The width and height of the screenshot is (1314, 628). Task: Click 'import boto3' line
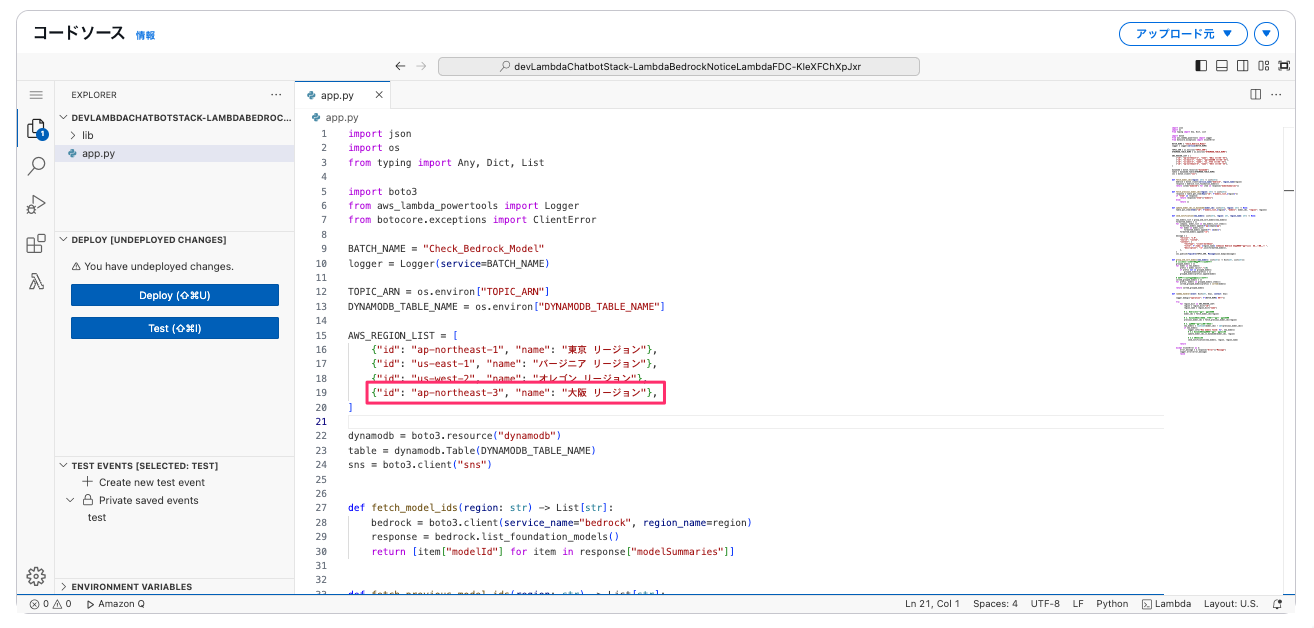coord(382,191)
